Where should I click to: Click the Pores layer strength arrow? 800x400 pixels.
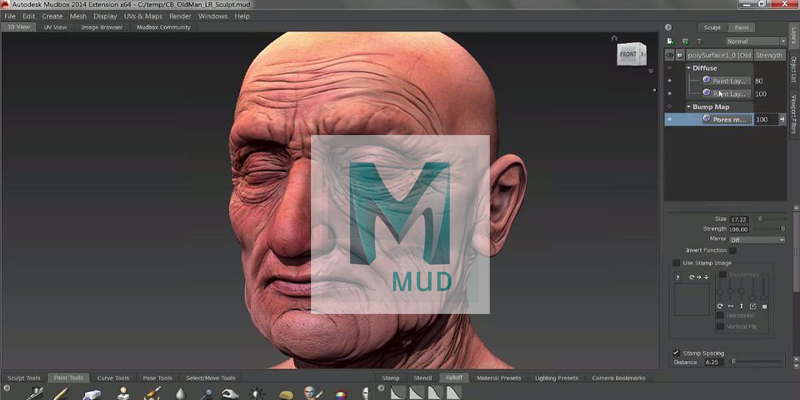pyautogui.click(x=782, y=119)
